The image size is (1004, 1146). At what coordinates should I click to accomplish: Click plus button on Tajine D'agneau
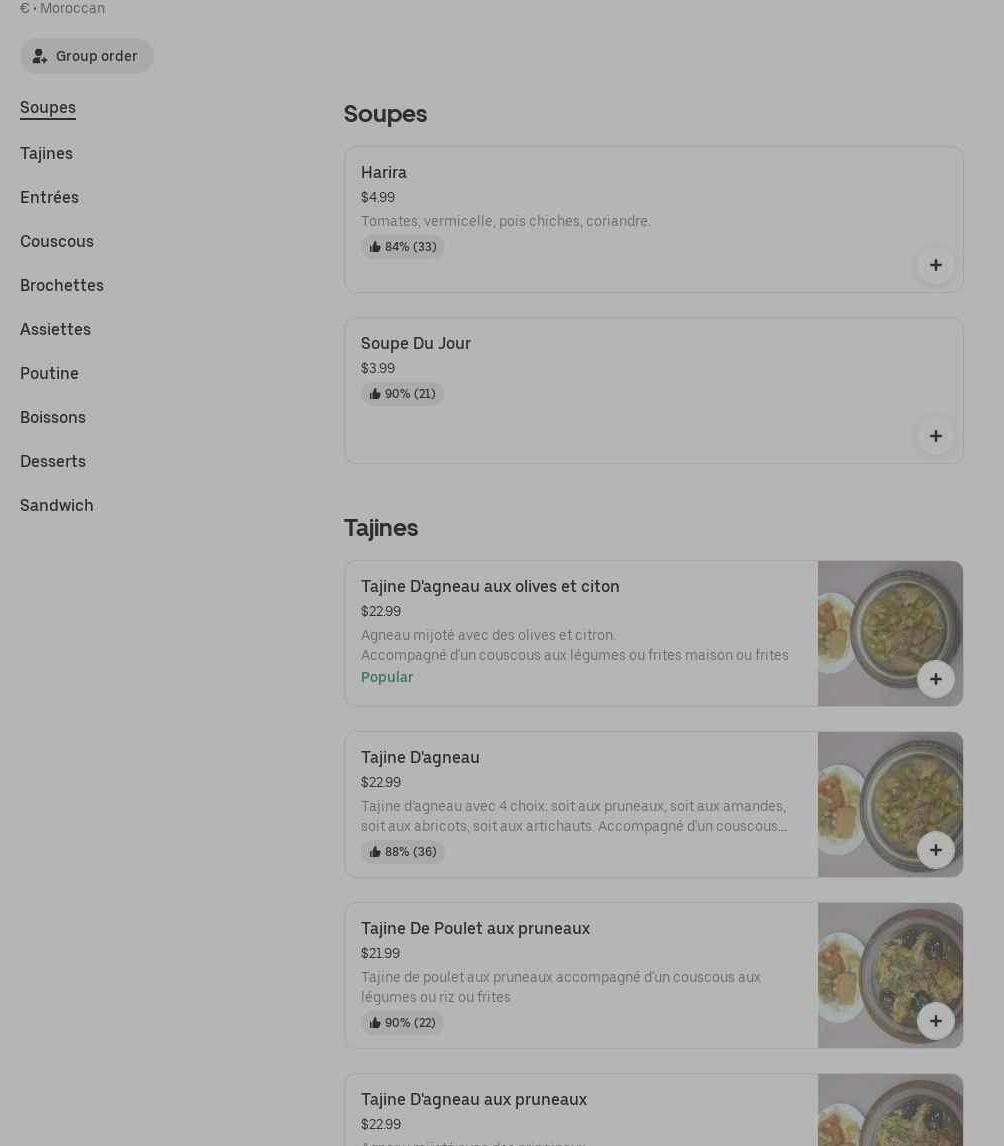(935, 850)
